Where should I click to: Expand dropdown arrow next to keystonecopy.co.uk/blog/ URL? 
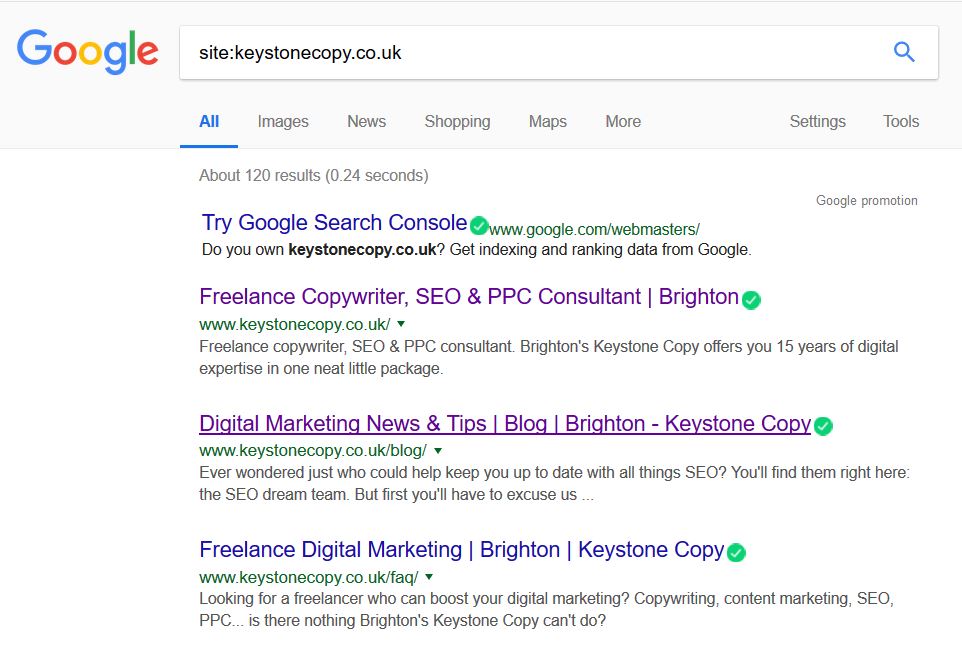[x=438, y=451]
